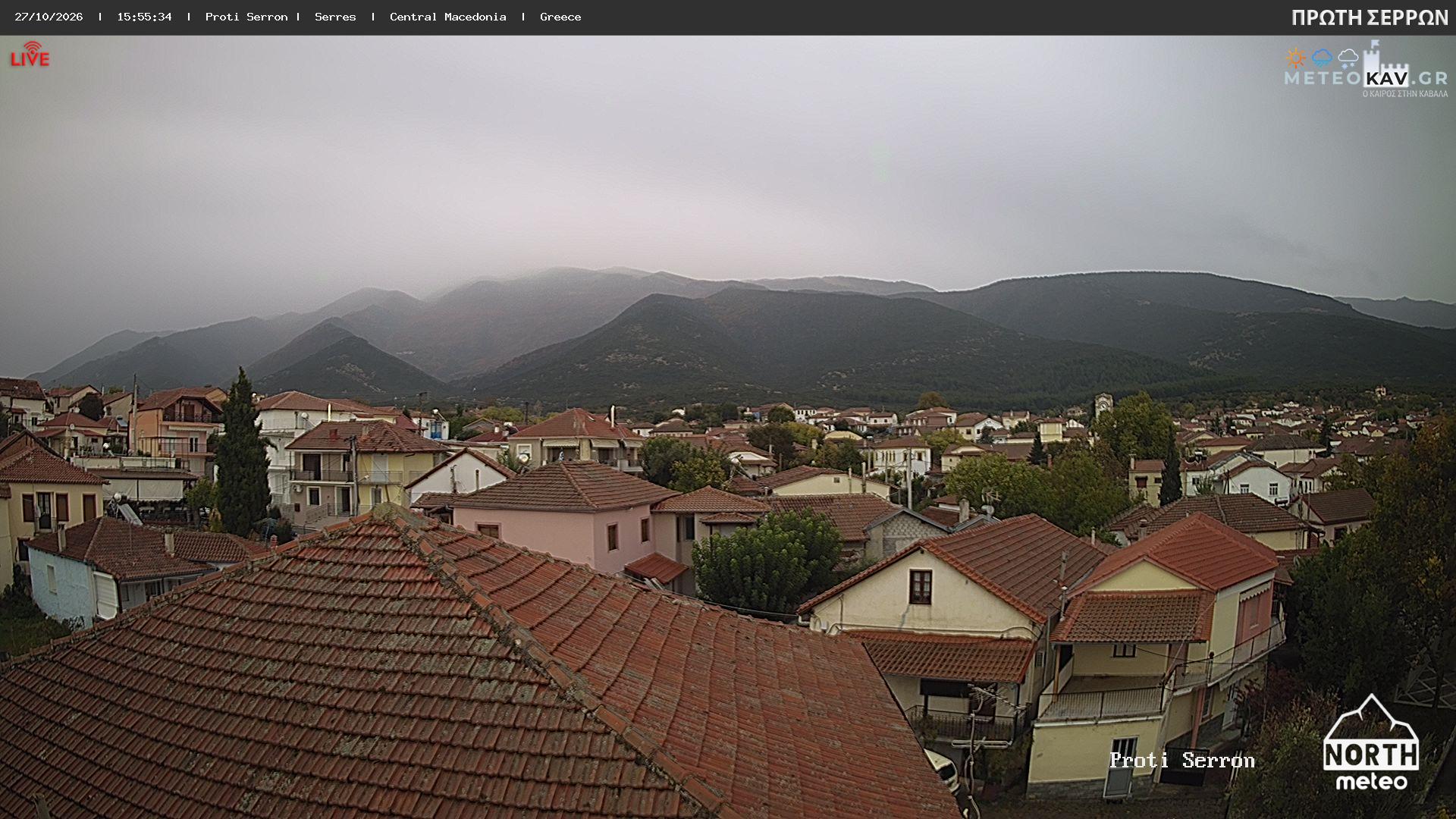Click 'Central Macedonia' in the header

coord(447,17)
